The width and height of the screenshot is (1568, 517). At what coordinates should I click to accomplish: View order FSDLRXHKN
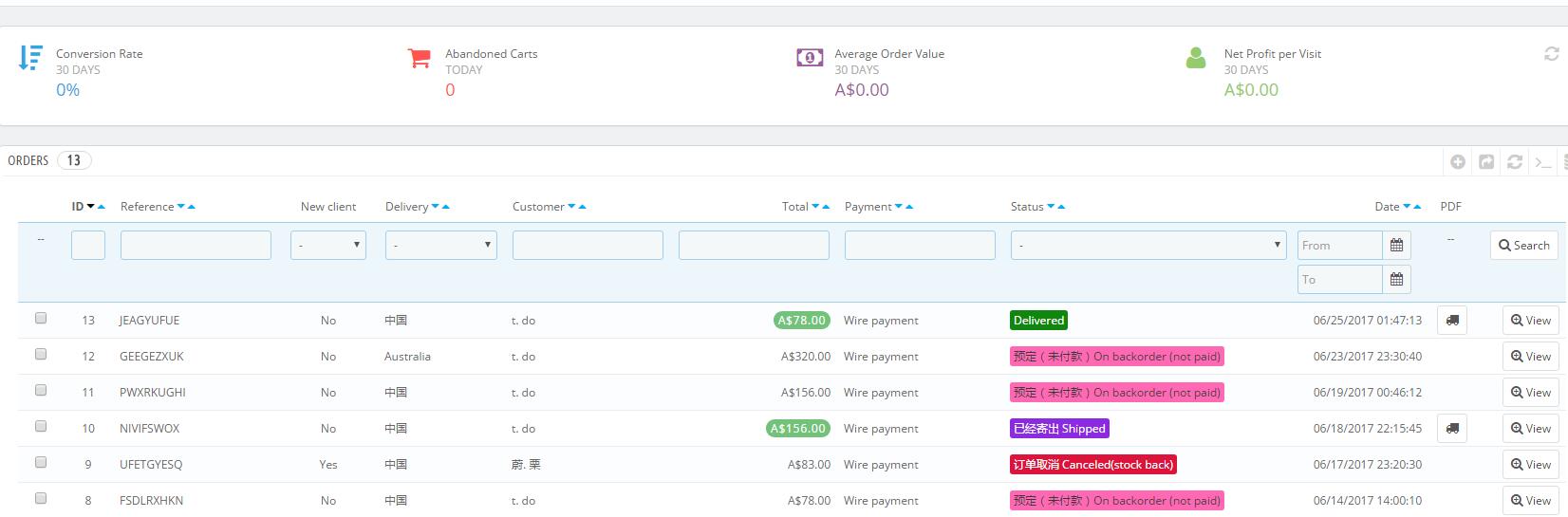(x=1531, y=501)
